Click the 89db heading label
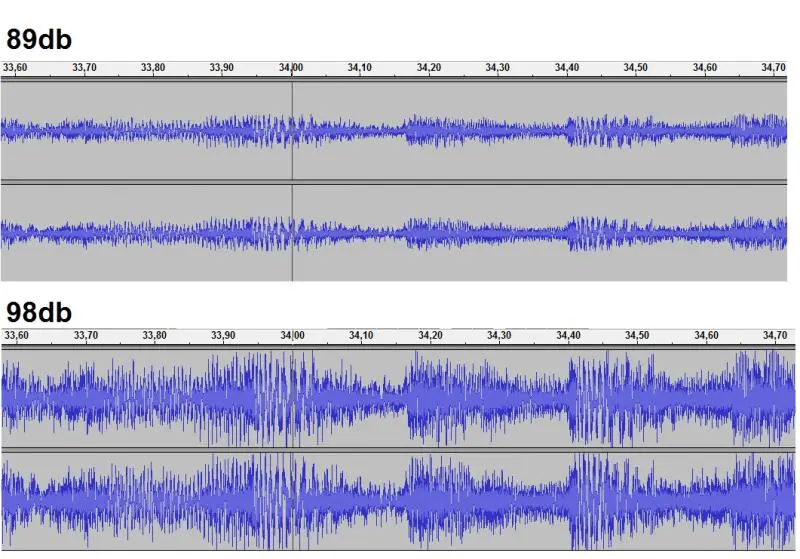The width and height of the screenshot is (800, 559). pos(39,39)
